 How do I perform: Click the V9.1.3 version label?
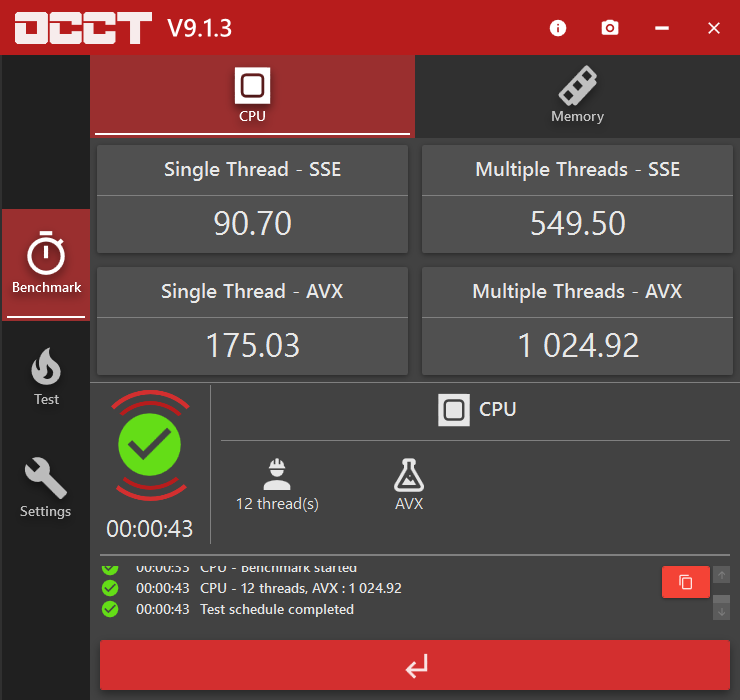tap(200, 28)
